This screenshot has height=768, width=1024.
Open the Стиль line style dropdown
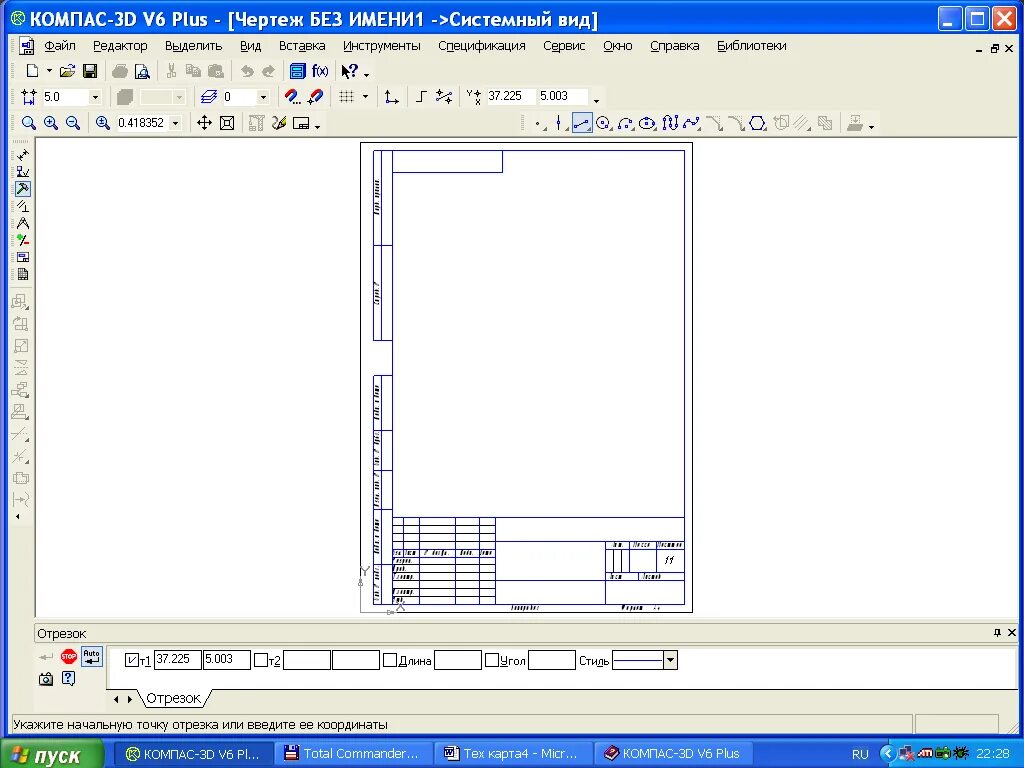670,660
